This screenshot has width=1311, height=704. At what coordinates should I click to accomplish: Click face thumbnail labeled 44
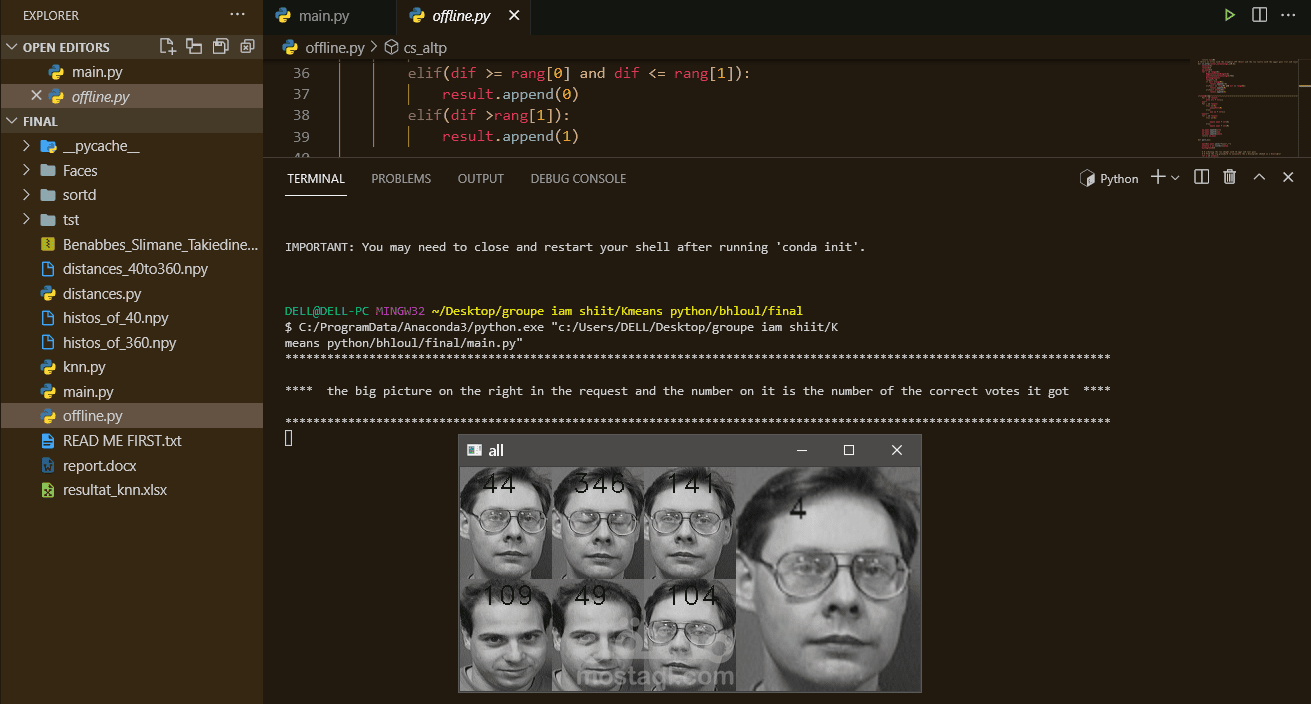coord(506,523)
